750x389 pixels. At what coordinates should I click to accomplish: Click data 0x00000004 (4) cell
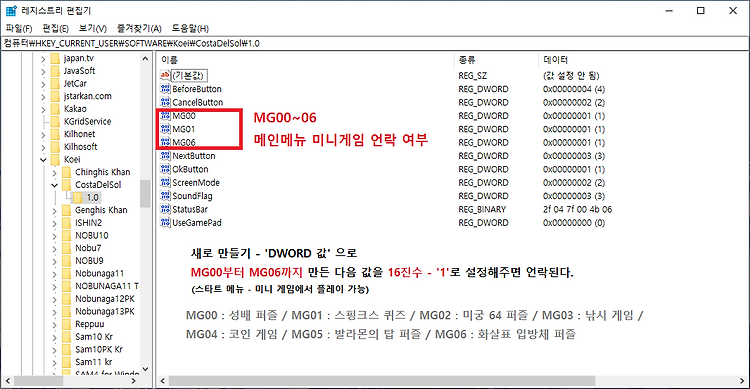click(x=574, y=89)
